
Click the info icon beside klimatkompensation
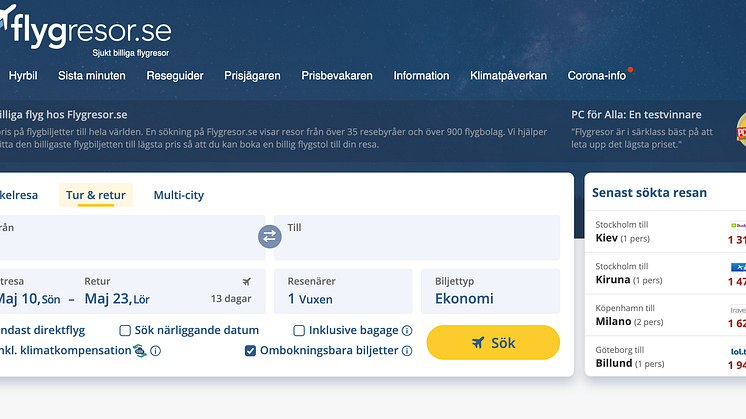[x=156, y=351]
